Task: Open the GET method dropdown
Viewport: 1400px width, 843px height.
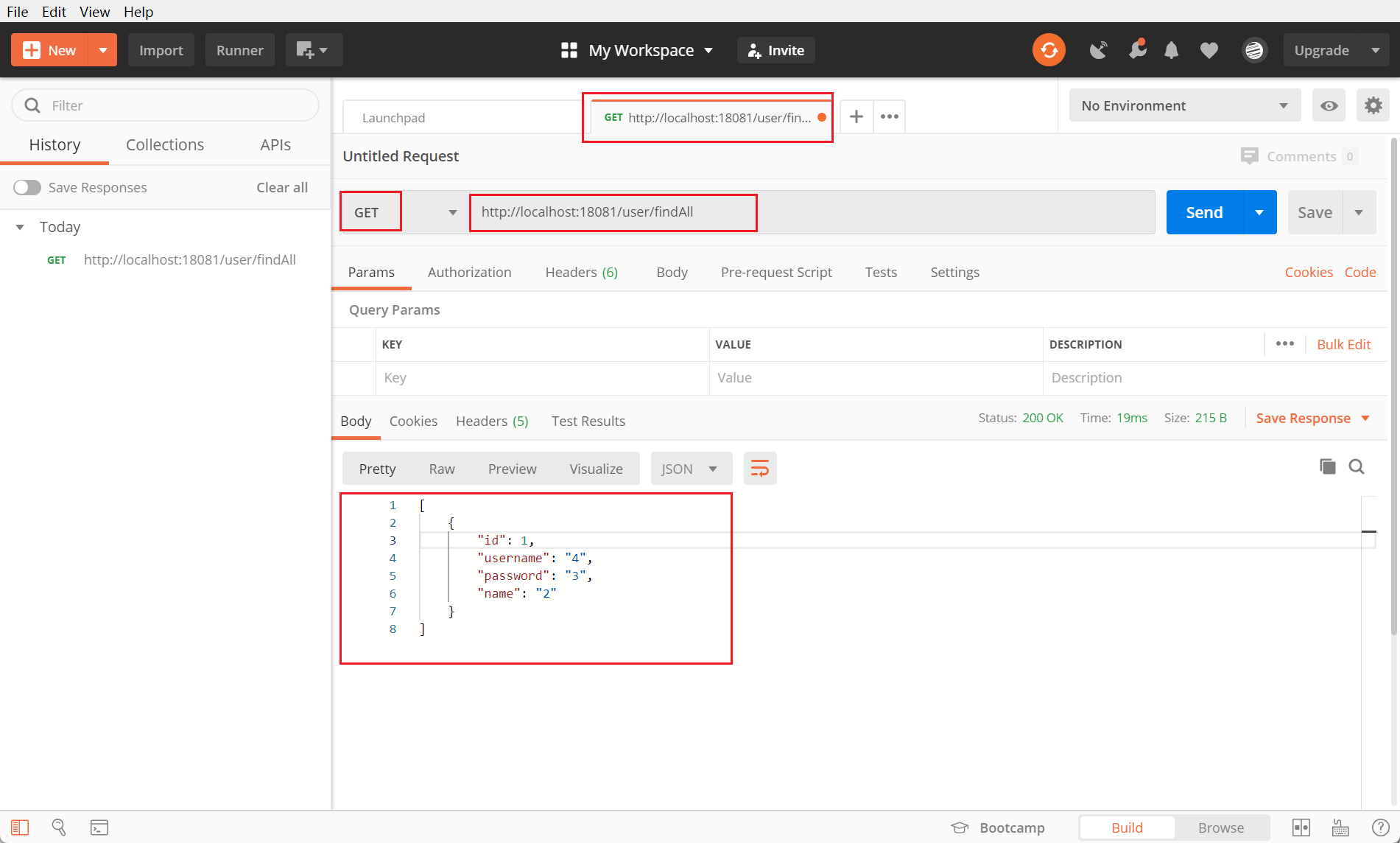Action: click(x=404, y=212)
